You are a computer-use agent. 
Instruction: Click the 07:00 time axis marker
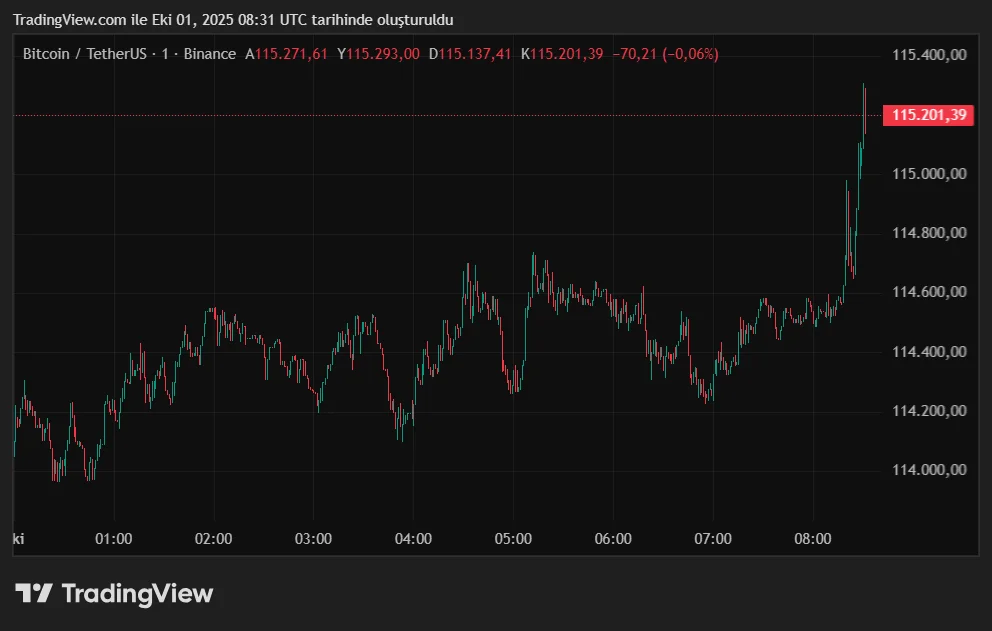pos(713,538)
